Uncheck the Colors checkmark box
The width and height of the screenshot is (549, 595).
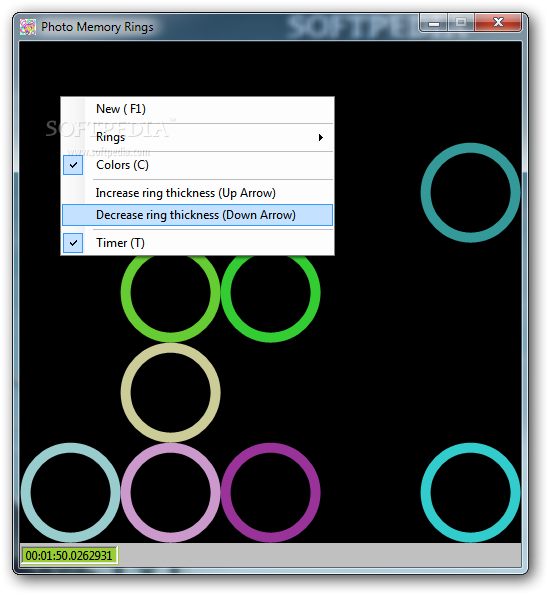(x=73, y=165)
